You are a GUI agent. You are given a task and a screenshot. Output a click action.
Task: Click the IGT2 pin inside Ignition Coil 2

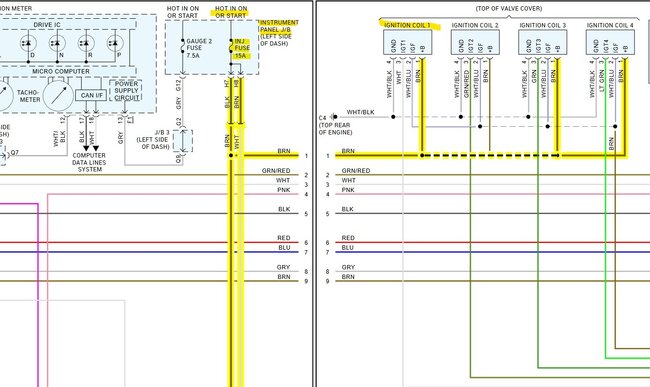(471, 45)
